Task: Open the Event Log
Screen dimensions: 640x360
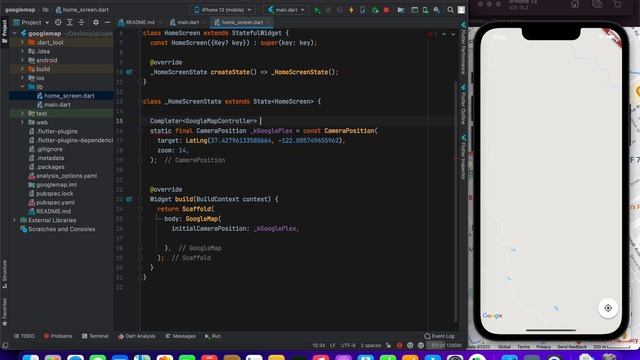Action: [439, 336]
